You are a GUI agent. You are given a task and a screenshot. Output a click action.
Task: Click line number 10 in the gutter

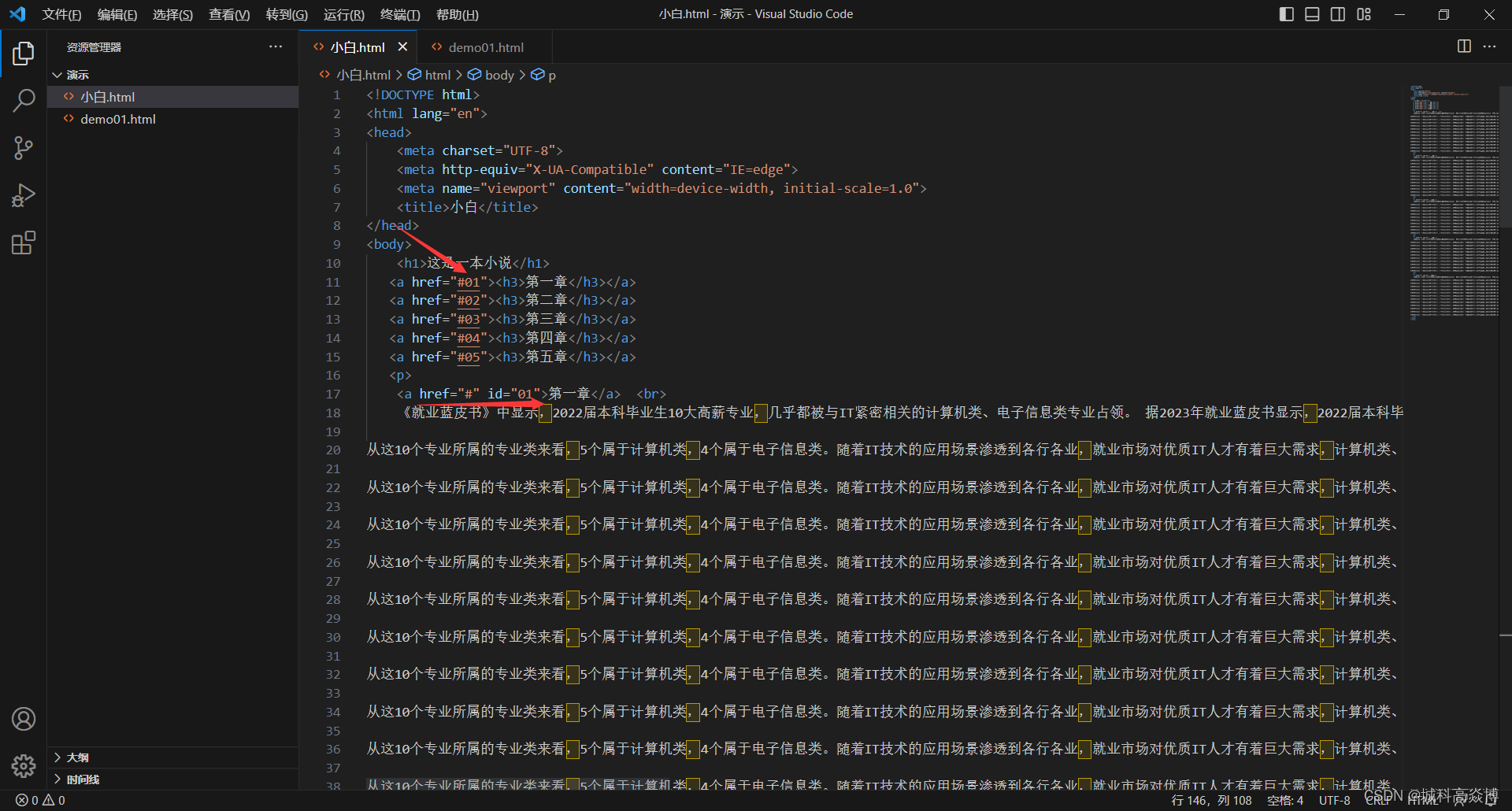tap(333, 263)
